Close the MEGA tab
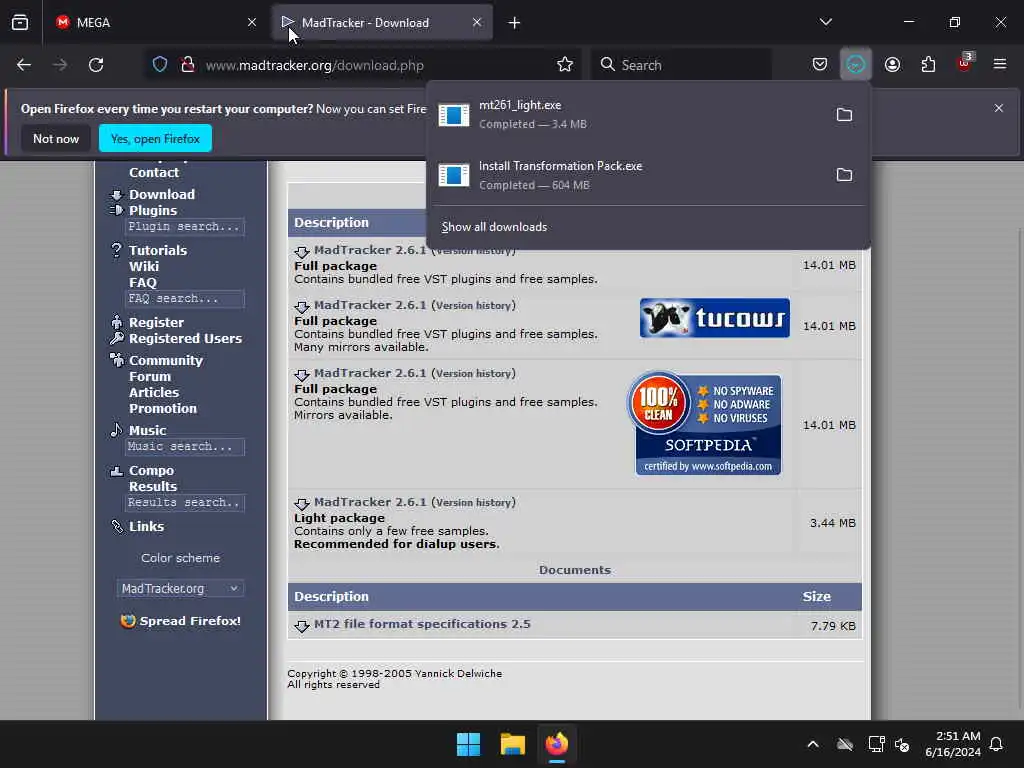Viewport: 1024px width, 768px height. [252, 22]
